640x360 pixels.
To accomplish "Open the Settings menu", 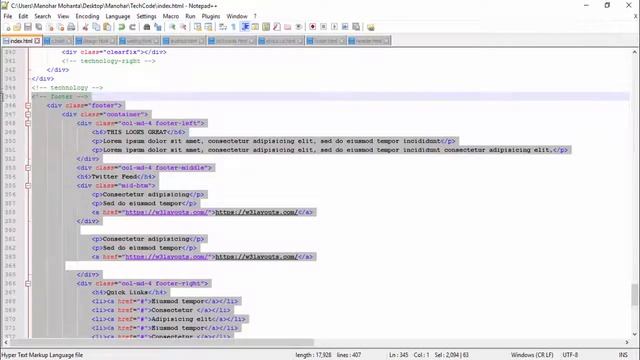I will [x=147, y=16].
